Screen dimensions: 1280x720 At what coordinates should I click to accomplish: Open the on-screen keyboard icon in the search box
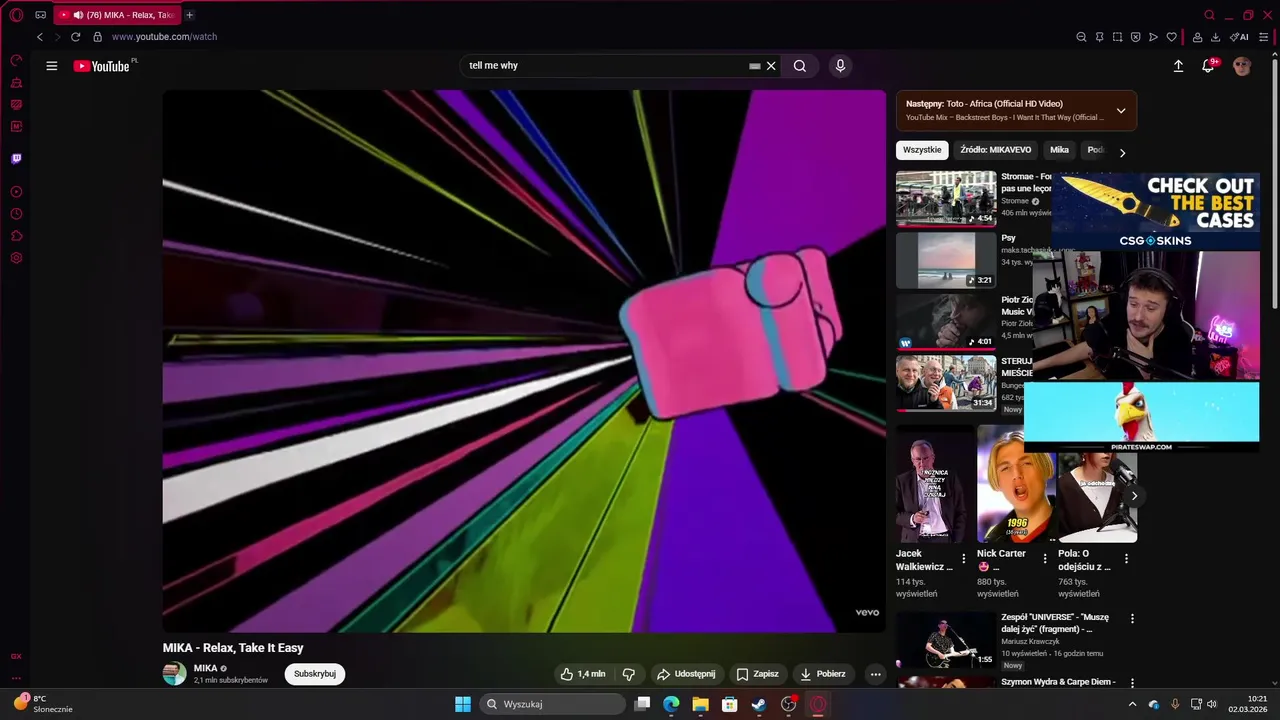click(x=755, y=66)
